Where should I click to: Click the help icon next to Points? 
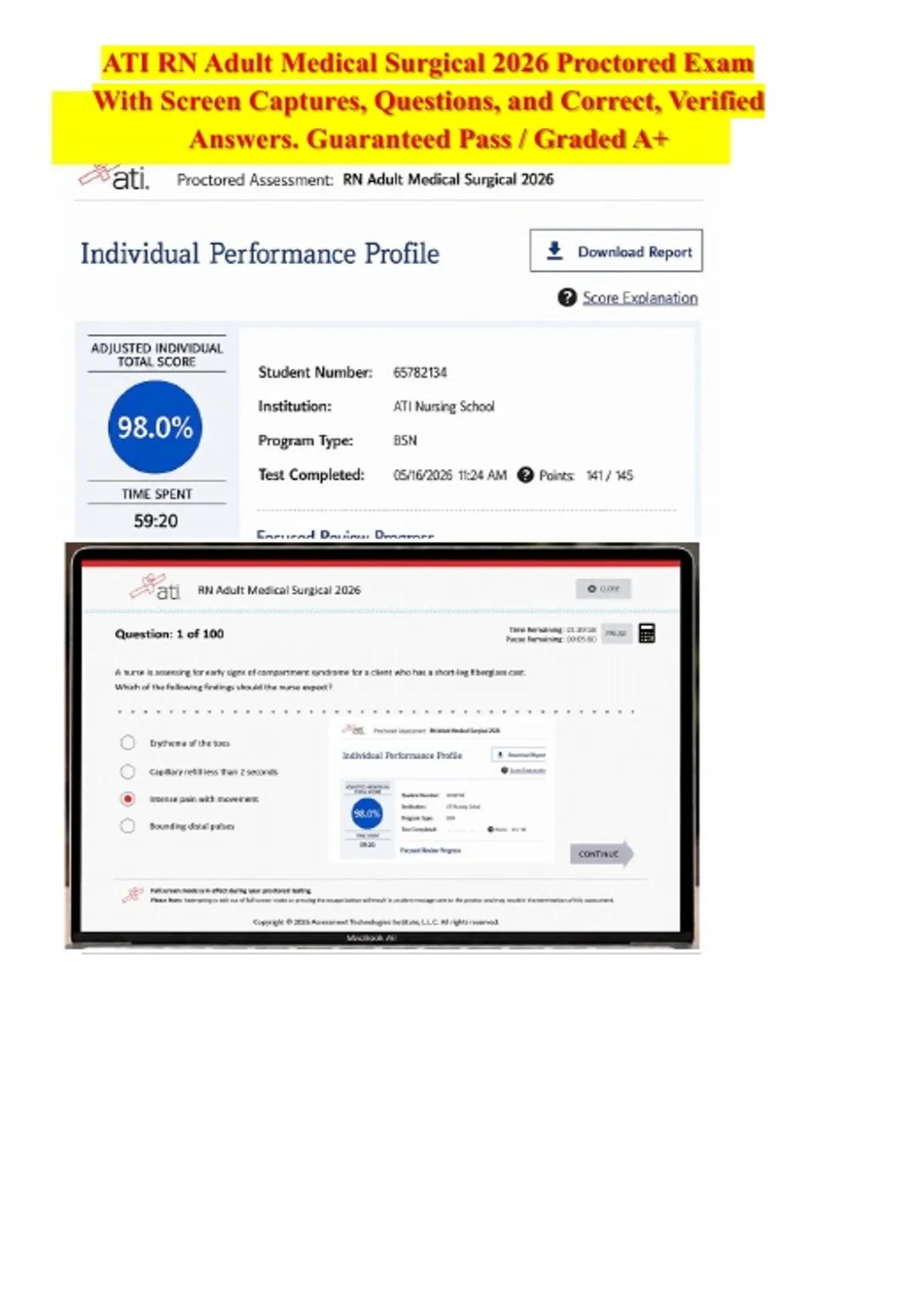point(525,475)
